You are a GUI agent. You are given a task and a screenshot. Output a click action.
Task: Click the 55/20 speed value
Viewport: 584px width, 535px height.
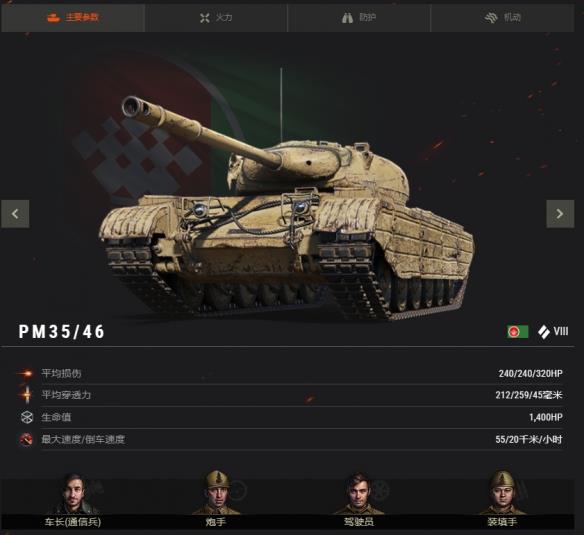click(529, 440)
